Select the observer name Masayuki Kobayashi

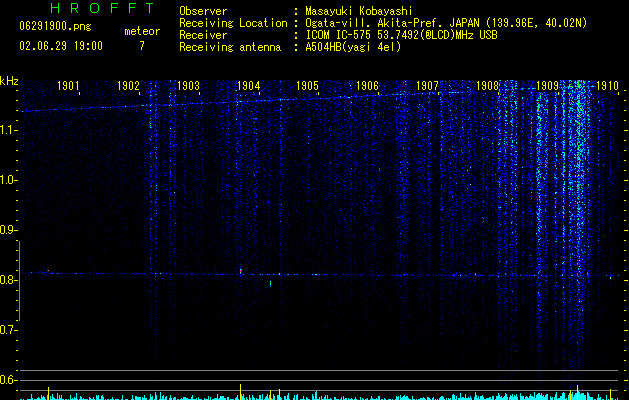pos(359,11)
